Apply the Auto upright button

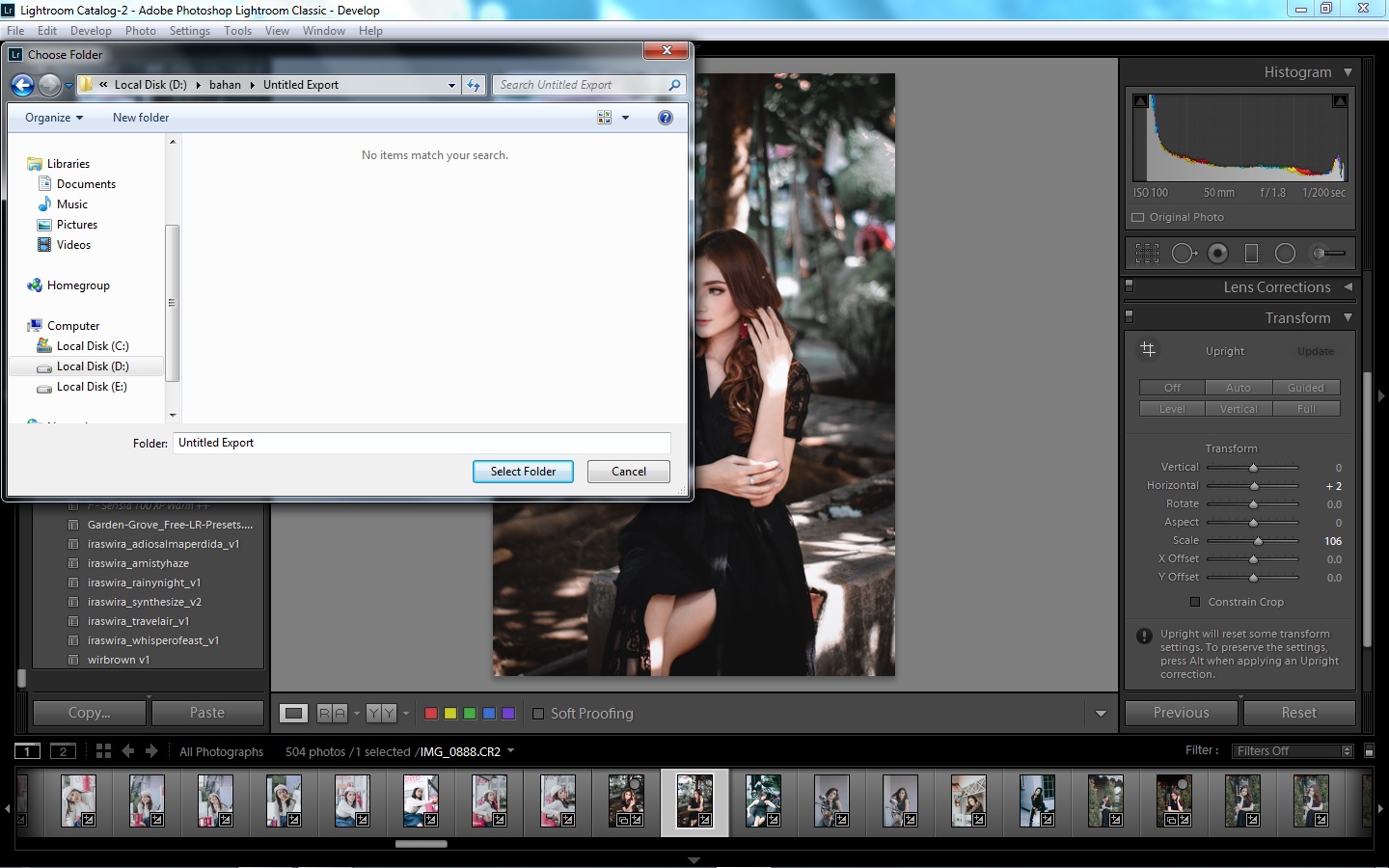point(1239,388)
